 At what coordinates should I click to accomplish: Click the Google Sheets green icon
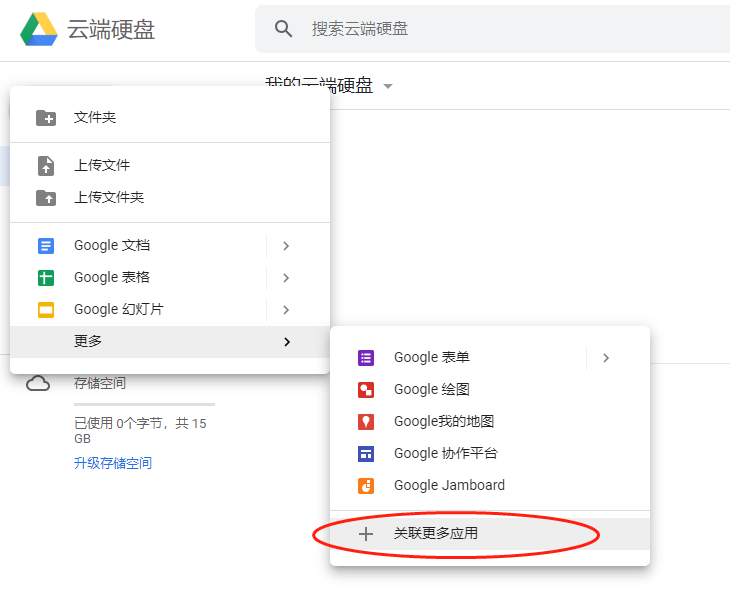coord(46,278)
